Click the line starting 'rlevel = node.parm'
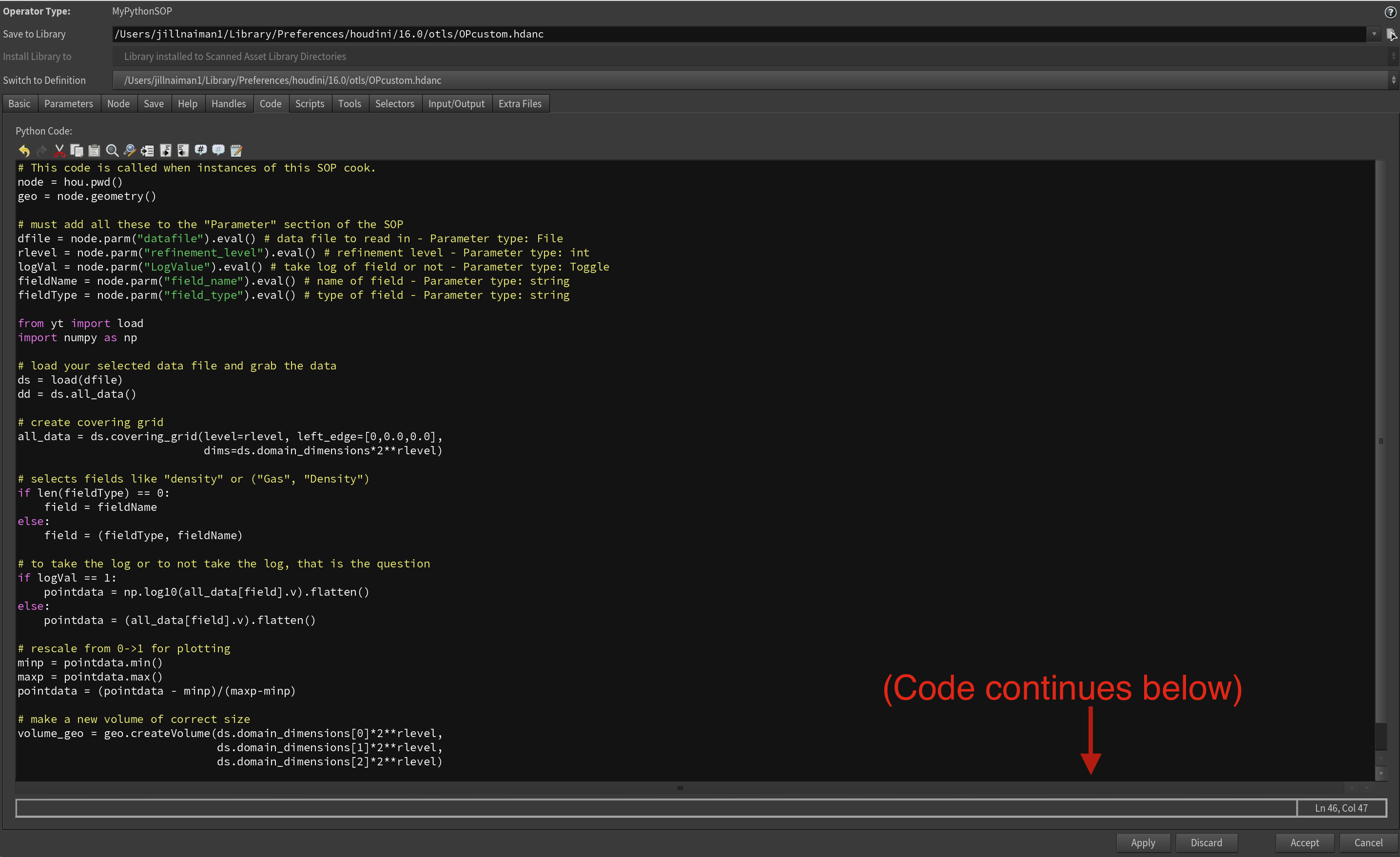Screen dimensions: 1400x857 click(x=303, y=253)
